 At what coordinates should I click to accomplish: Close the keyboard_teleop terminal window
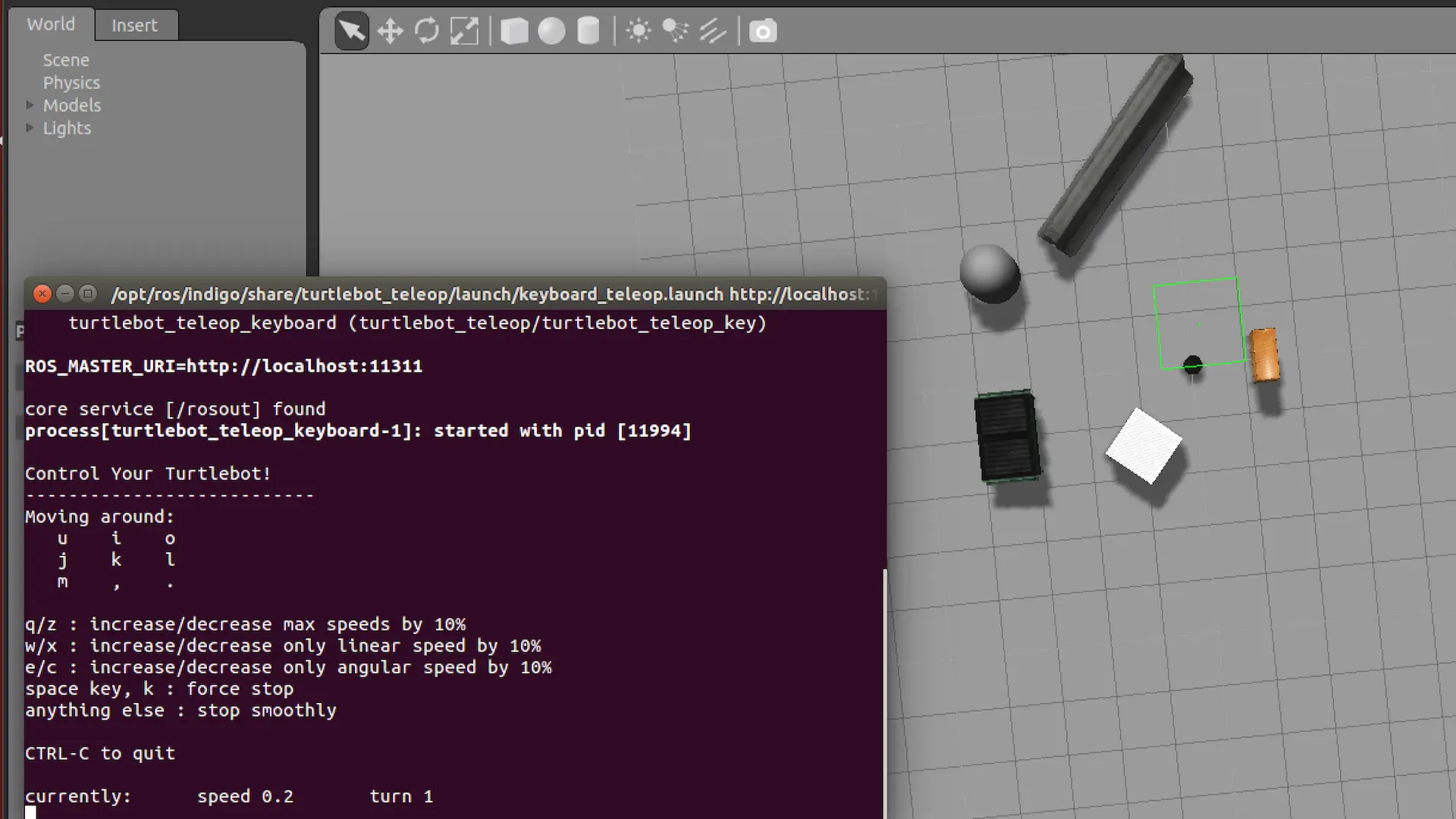[42, 293]
